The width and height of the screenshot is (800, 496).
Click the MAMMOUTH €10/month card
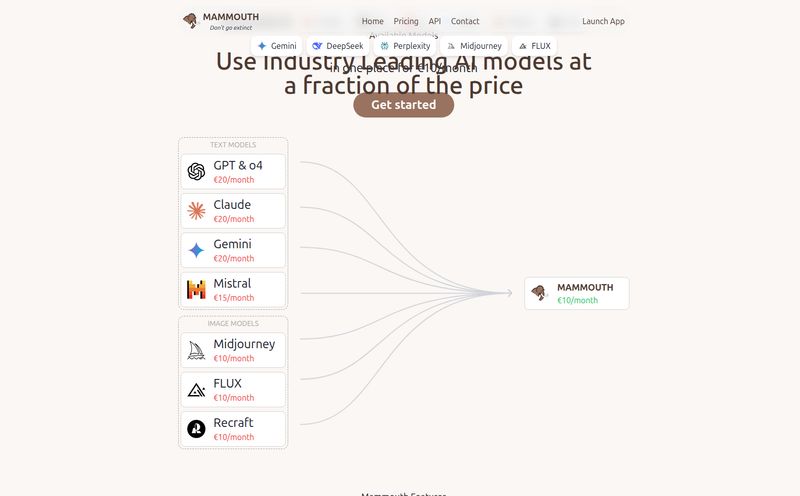[577, 293]
